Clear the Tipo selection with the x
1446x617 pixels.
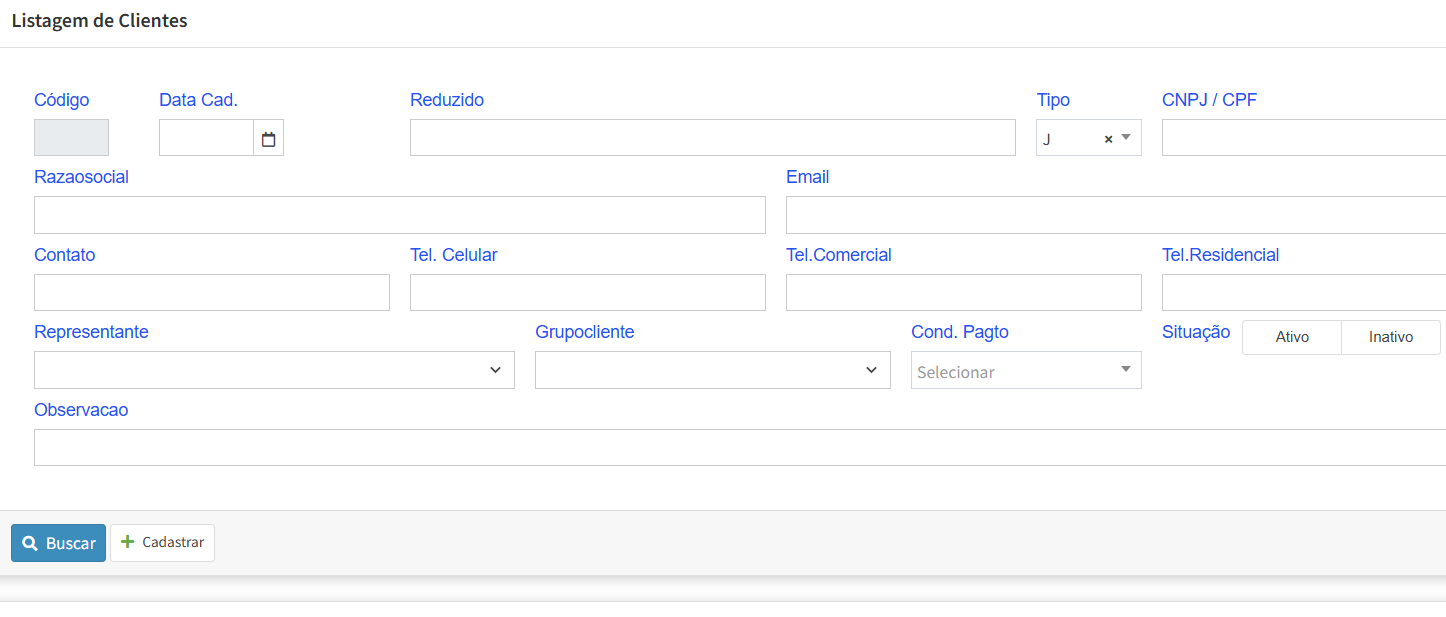(x=1108, y=139)
